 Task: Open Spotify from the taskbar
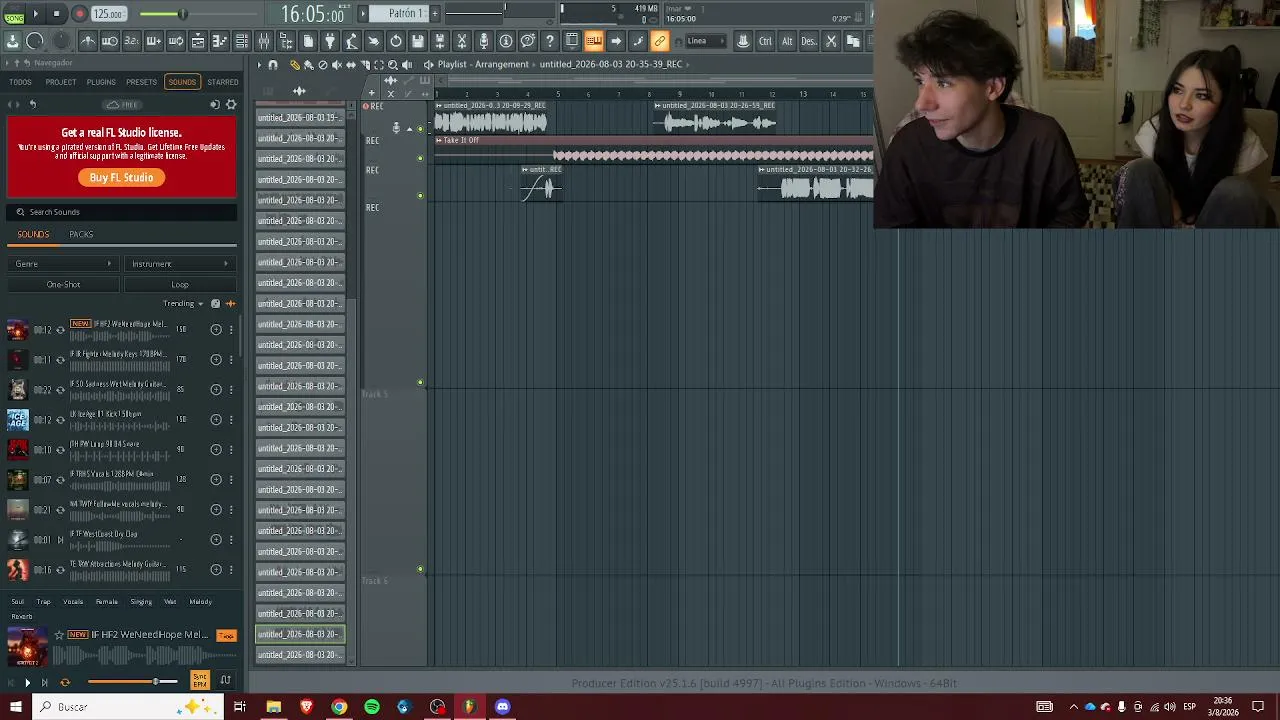pos(372,707)
